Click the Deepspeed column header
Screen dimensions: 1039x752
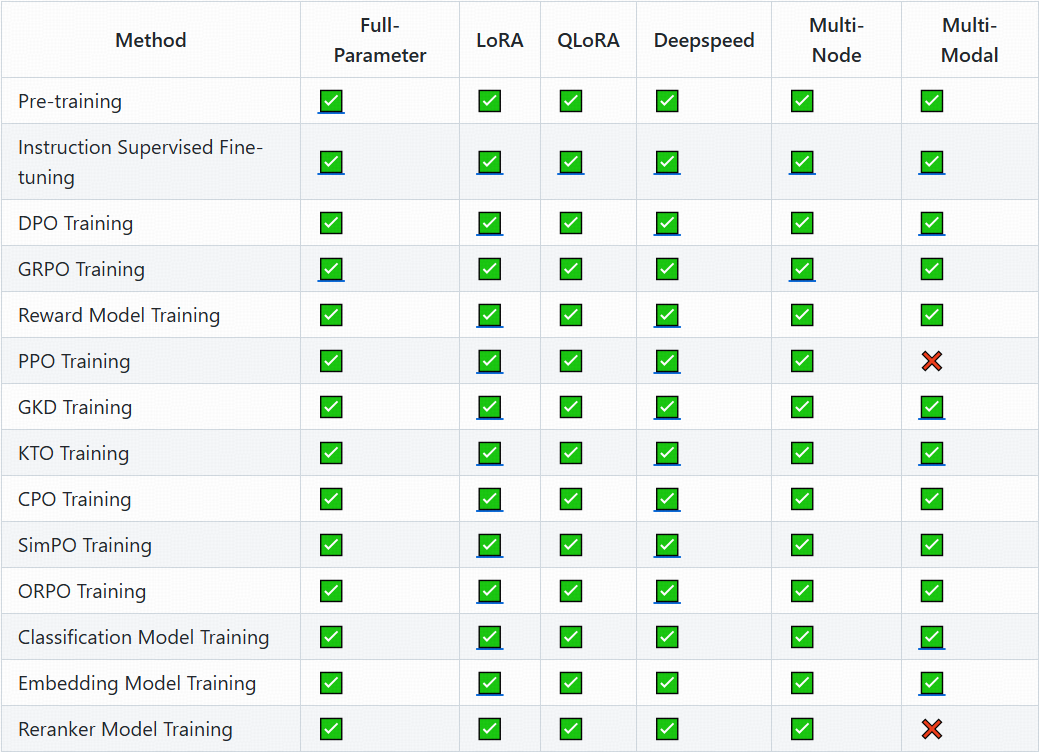coord(704,40)
